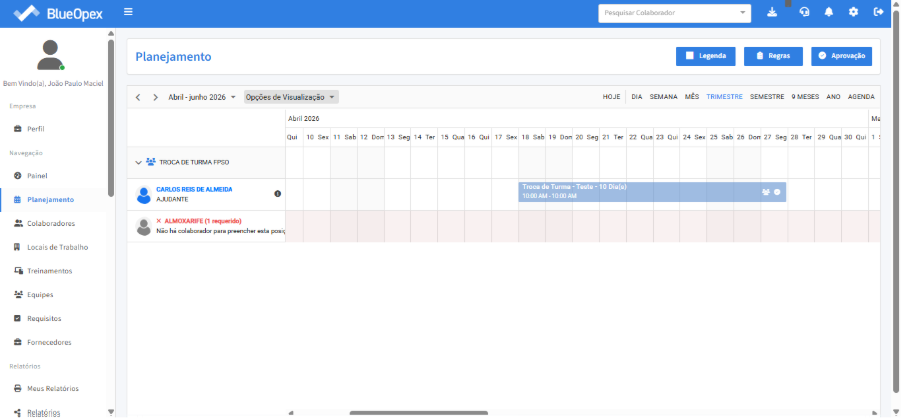Viewport: 901px width, 418px height.
Task: Click the Planejamento calendar icon
Action: (17, 200)
